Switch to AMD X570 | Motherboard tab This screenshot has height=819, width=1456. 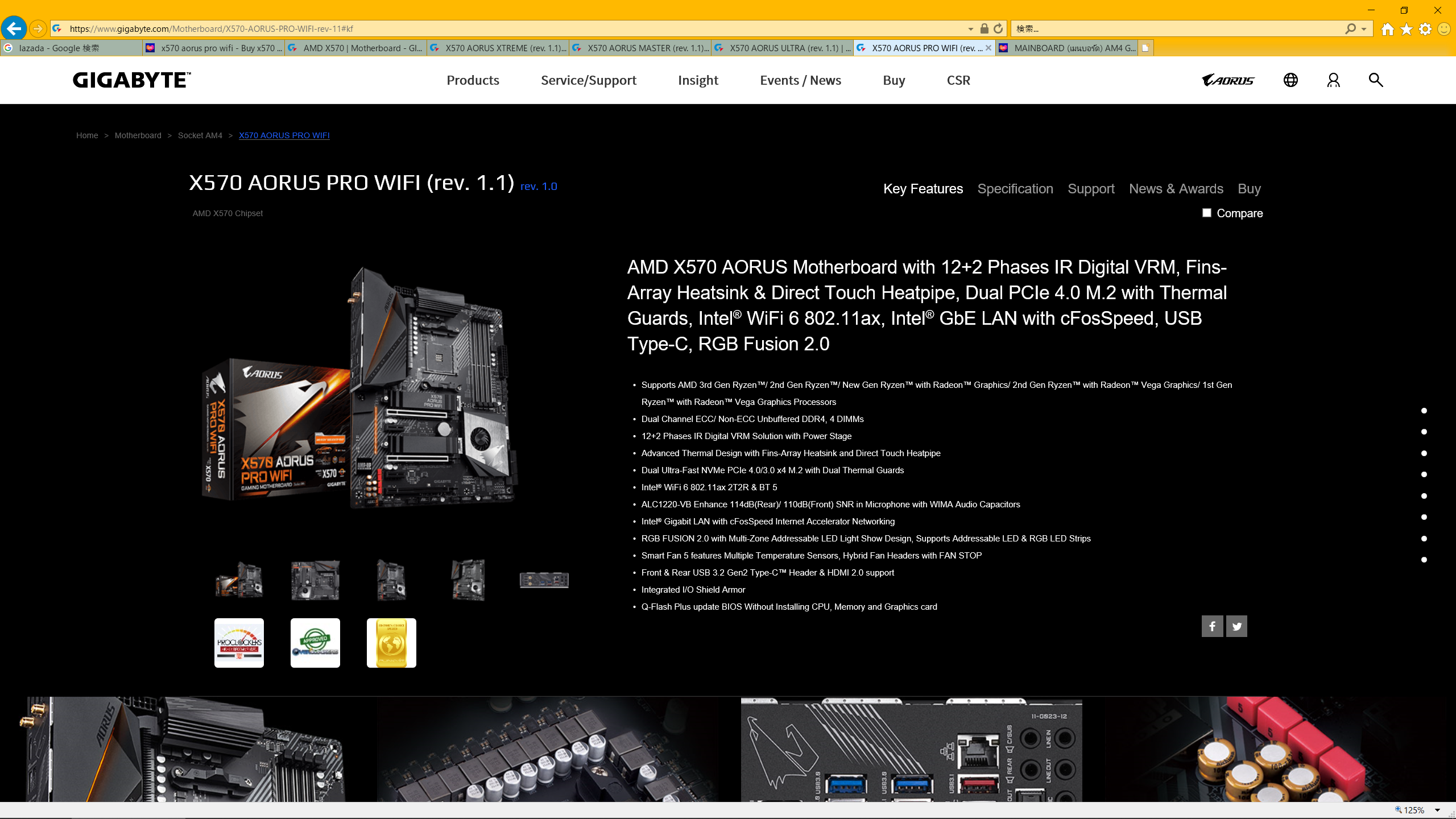[x=355, y=48]
